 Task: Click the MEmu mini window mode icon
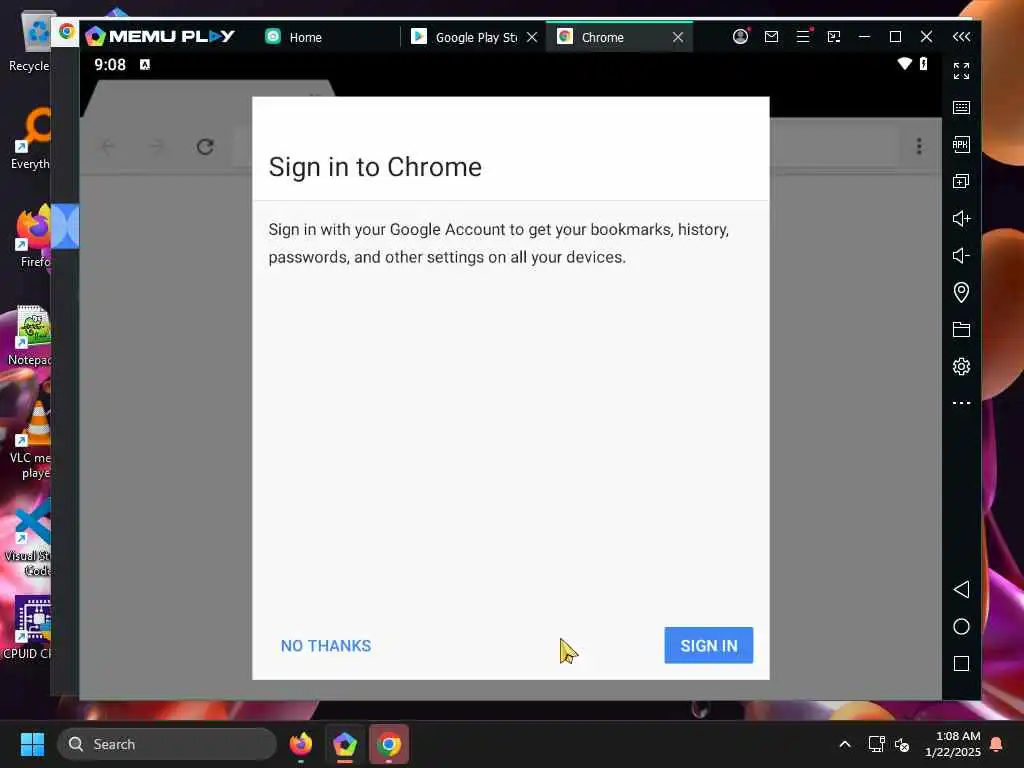click(x=834, y=37)
